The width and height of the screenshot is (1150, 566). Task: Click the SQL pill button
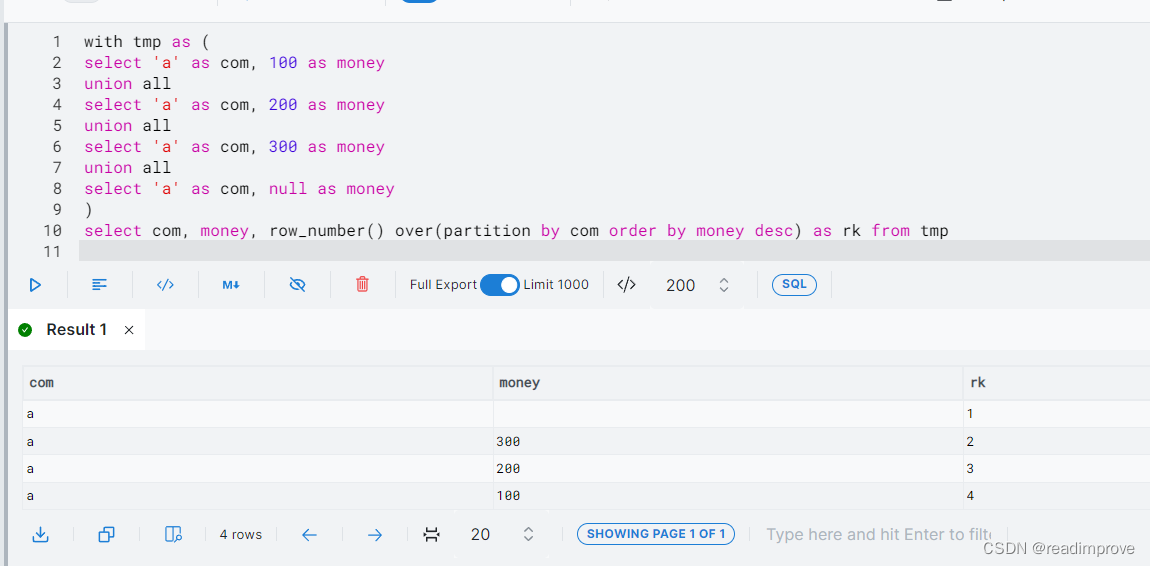point(794,284)
